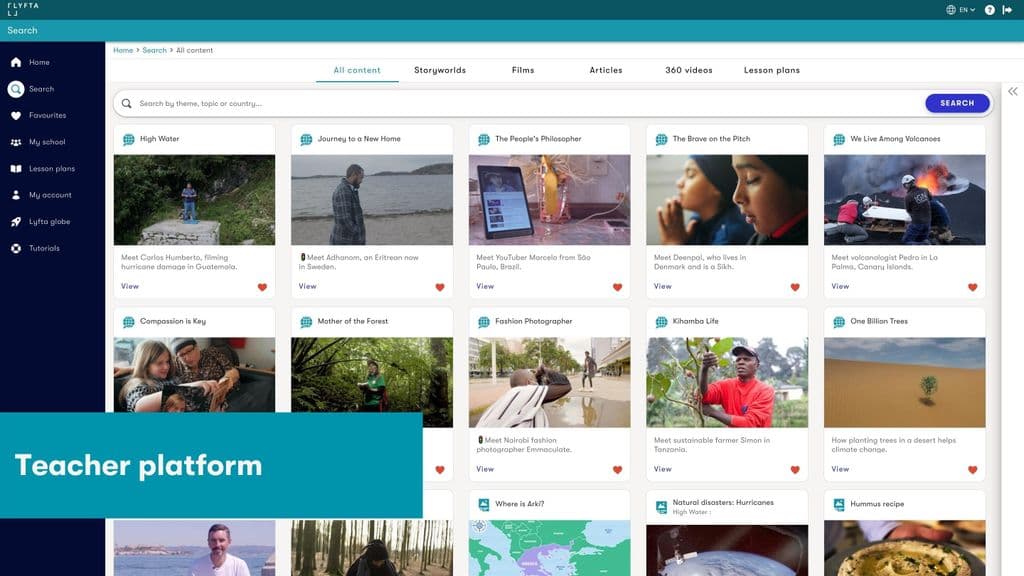This screenshot has height=576, width=1024.
Task: Click storyworld icon beside Journey to a New Home
Action: pyautogui.click(x=306, y=139)
